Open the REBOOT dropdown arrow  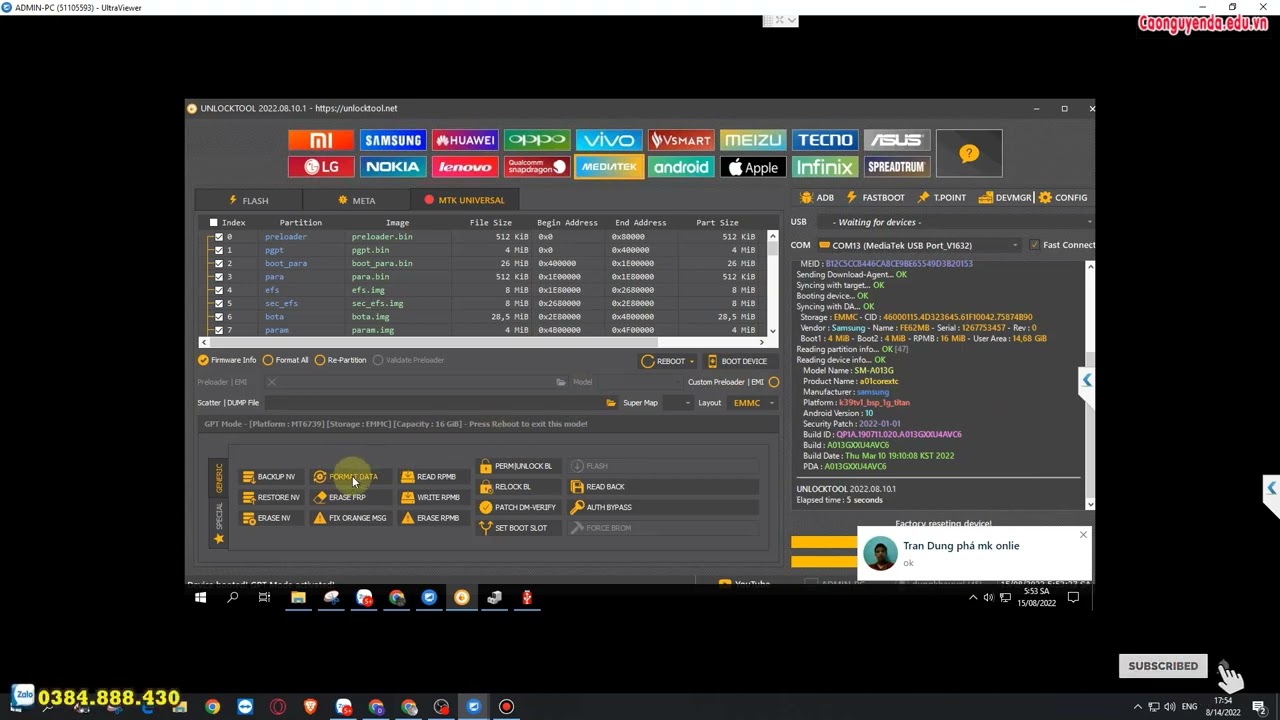691,361
